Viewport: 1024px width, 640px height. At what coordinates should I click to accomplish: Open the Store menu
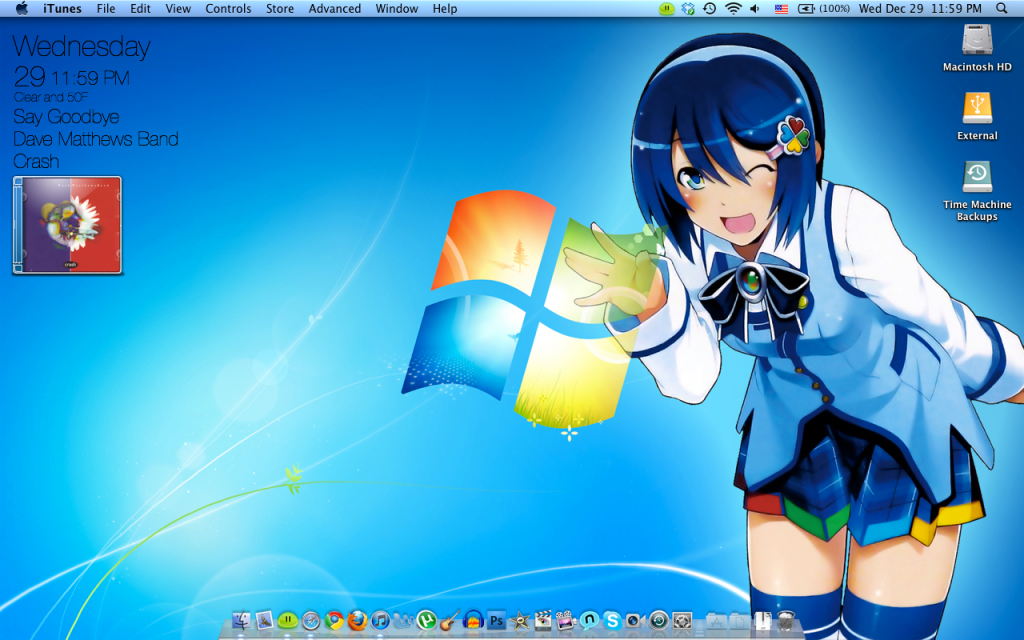280,8
